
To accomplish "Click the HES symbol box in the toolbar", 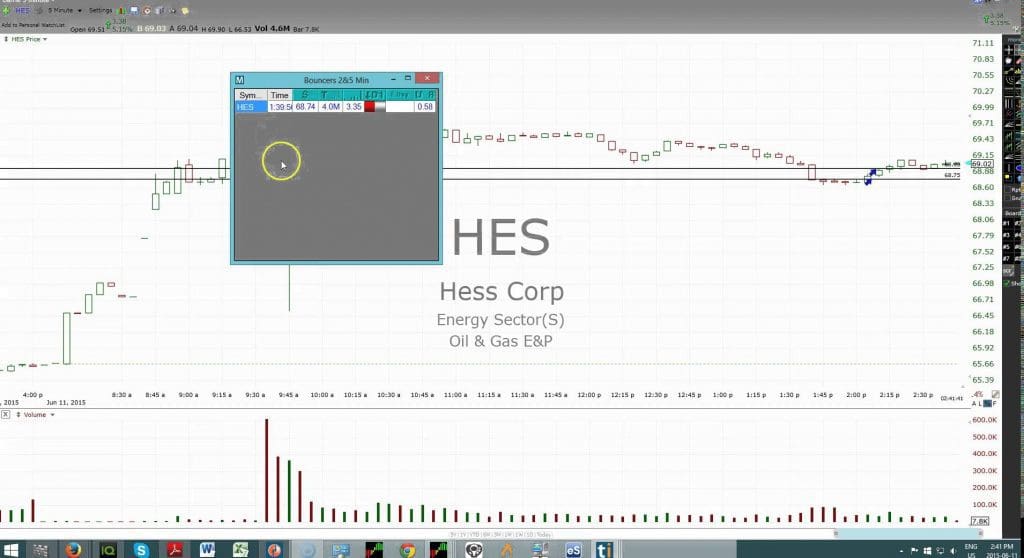I will pyautogui.click(x=23, y=10).
